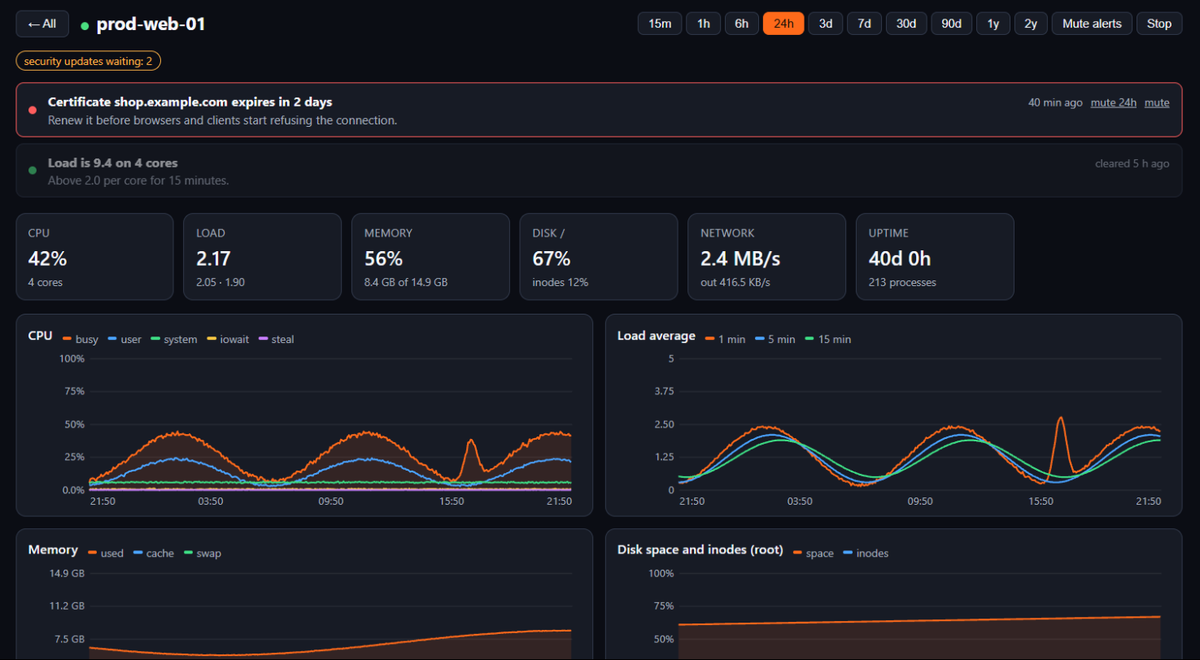
Task: Toggle the cache series in Memory legend
Action: coord(154,553)
